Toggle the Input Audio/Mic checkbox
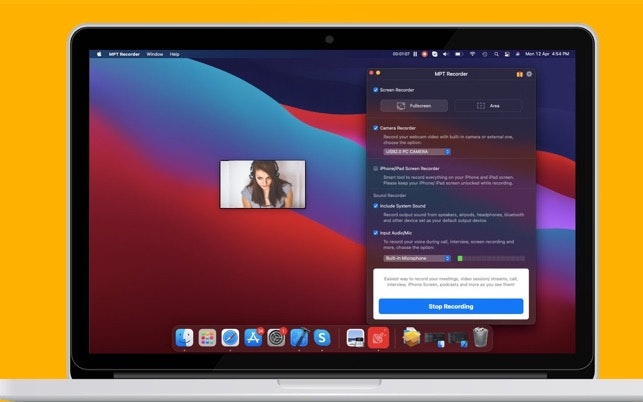This screenshot has width=643, height=402. [x=376, y=233]
